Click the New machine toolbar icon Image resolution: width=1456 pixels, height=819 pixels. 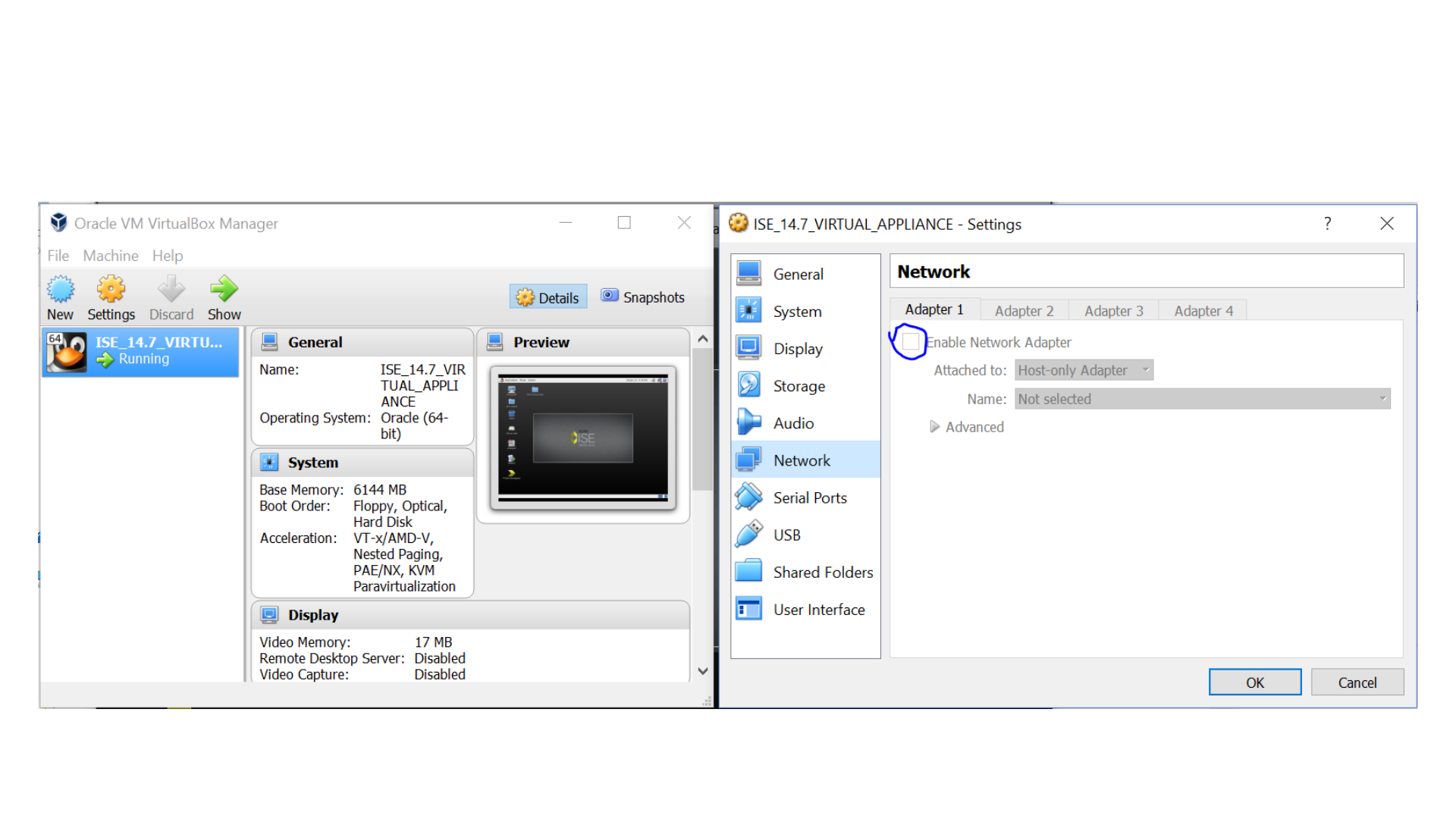60,290
